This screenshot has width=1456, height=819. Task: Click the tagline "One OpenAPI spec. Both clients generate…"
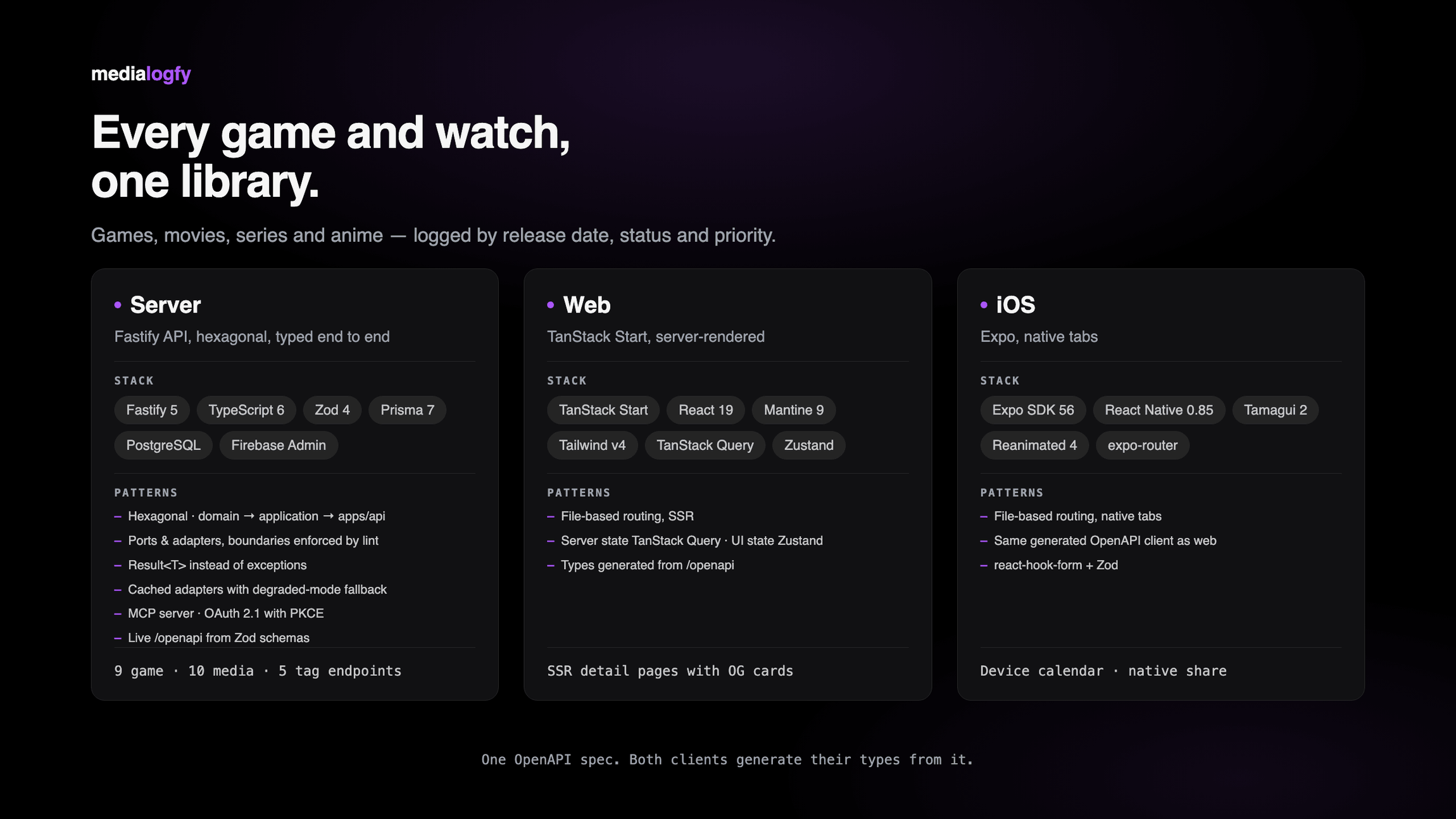point(727,760)
